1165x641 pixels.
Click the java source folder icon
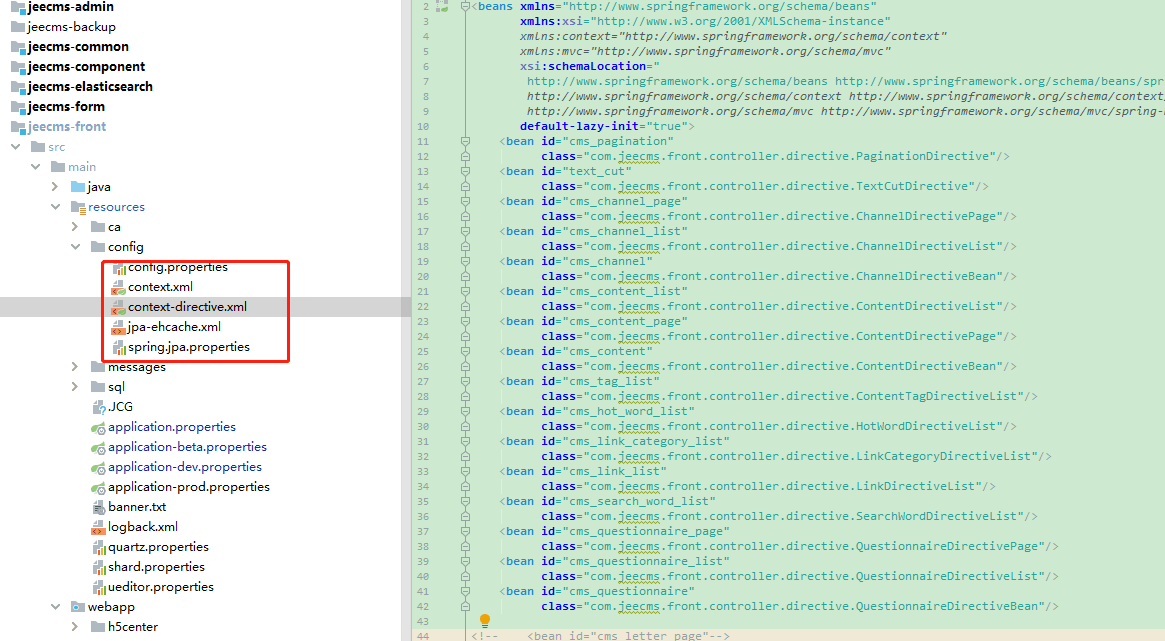pyautogui.click(x=78, y=186)
